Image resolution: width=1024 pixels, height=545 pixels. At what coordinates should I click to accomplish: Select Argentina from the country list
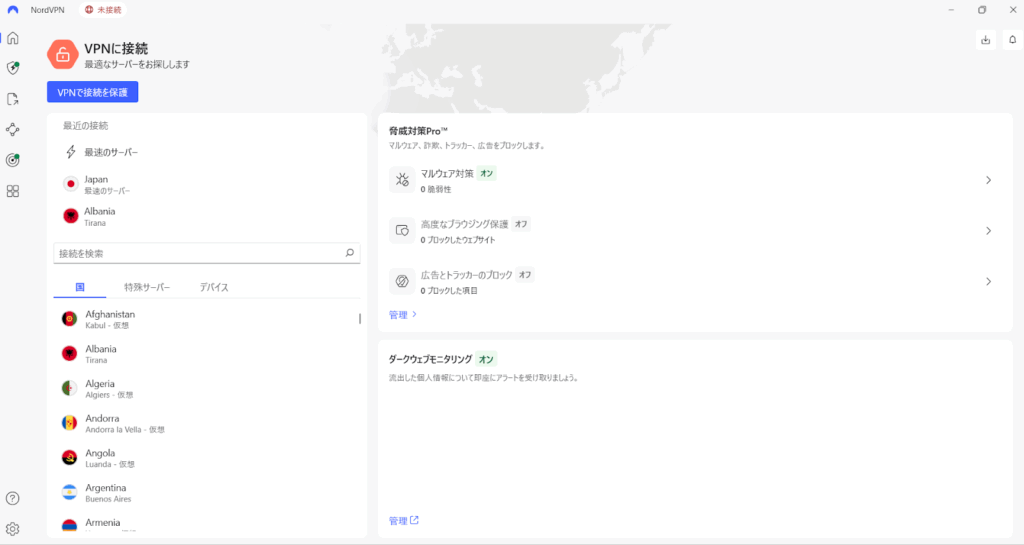(106, 492)
